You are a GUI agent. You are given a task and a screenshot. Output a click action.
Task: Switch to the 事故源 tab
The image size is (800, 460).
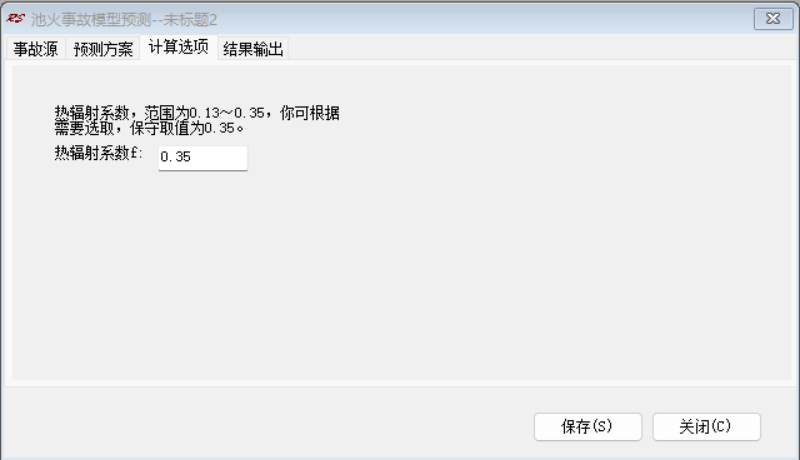36,49
